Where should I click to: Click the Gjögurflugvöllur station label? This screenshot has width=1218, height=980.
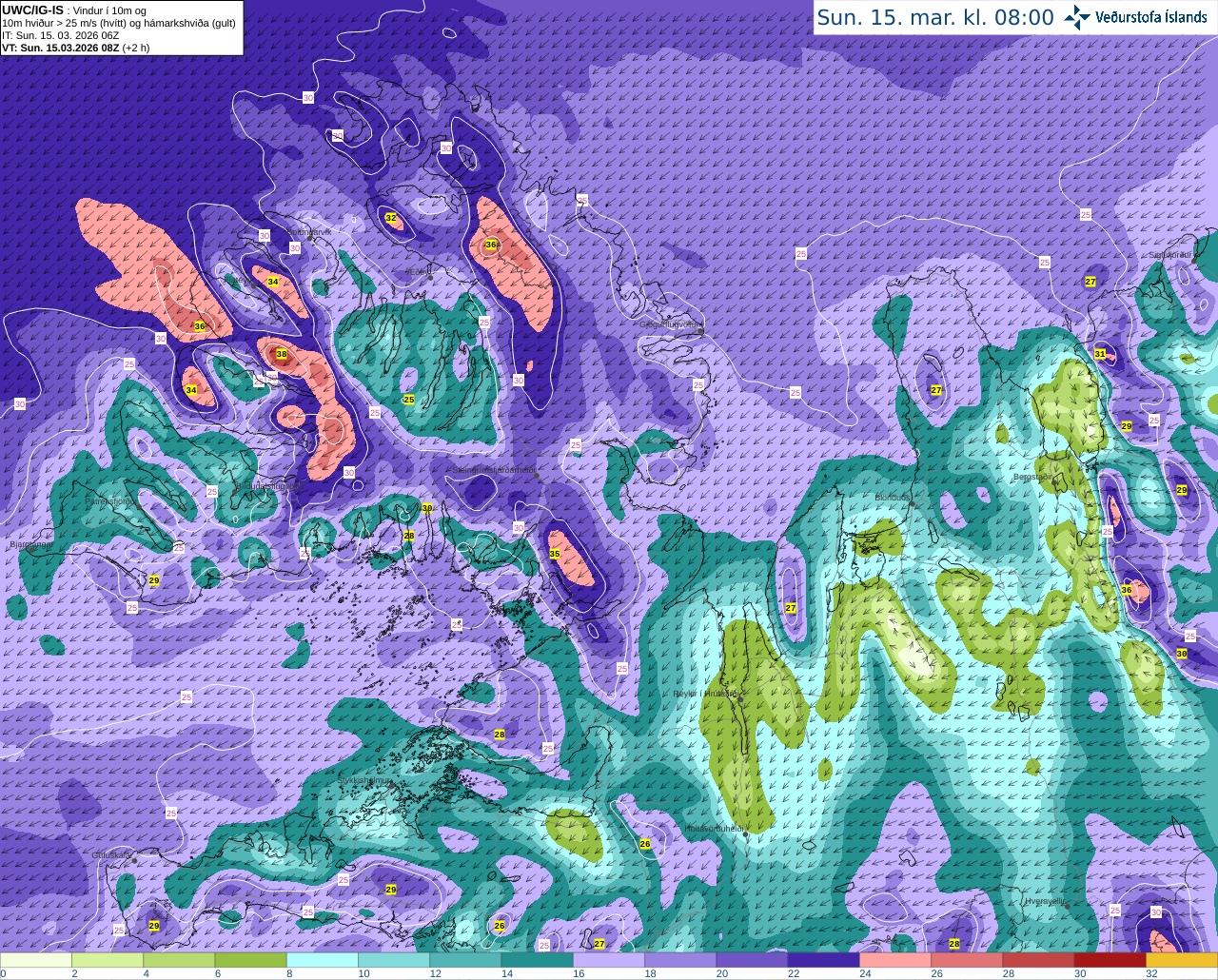tap(671, 324)
